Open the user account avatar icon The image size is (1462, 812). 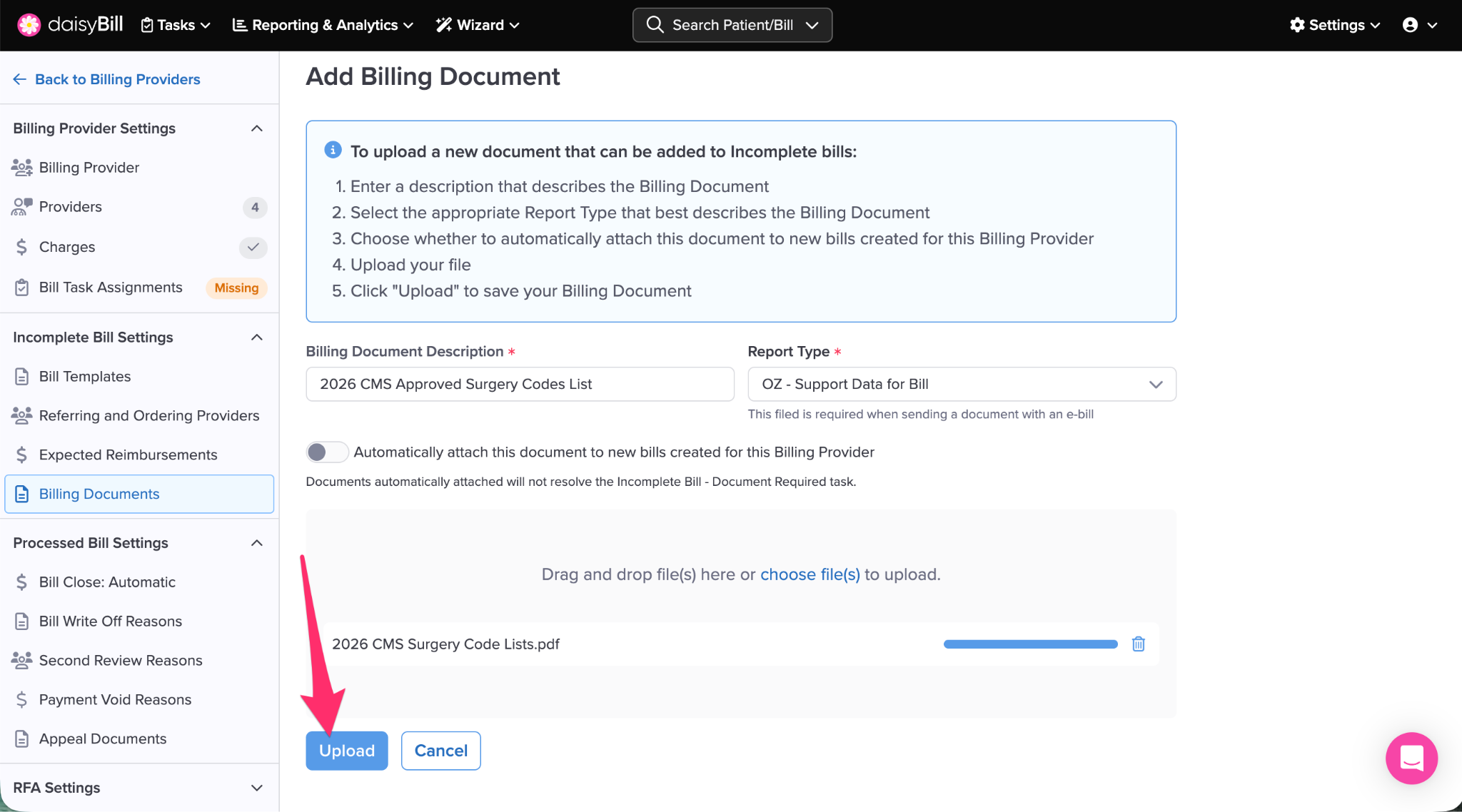click(1410, 25)
